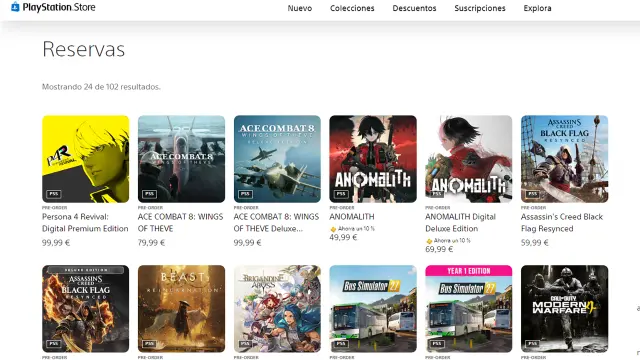Click Mostrando 24 de 102 resultados text
Viewport: 640px width, 360px height.
[101, 87]
